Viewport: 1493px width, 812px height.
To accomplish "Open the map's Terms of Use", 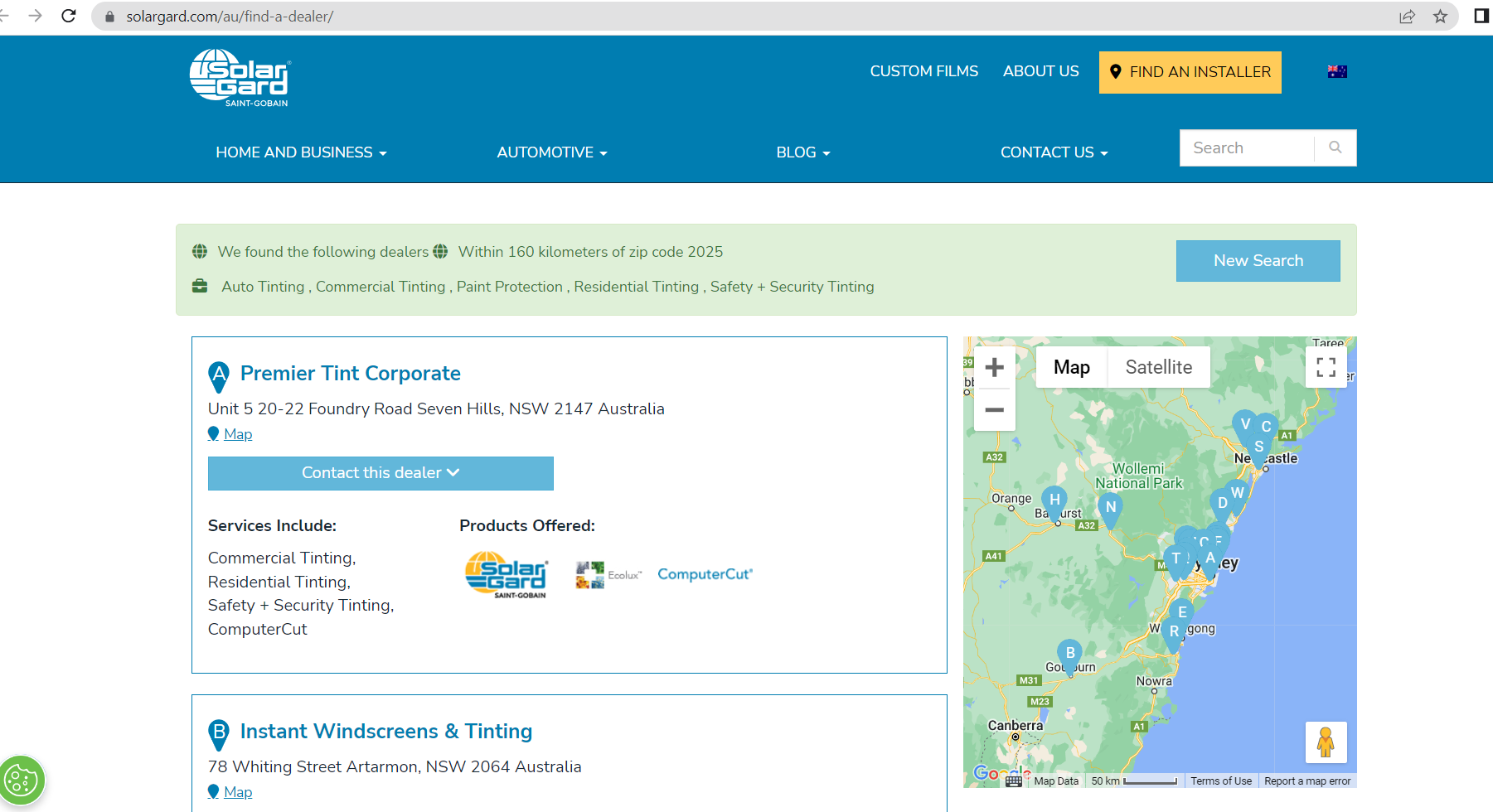I will (1221, 781).
